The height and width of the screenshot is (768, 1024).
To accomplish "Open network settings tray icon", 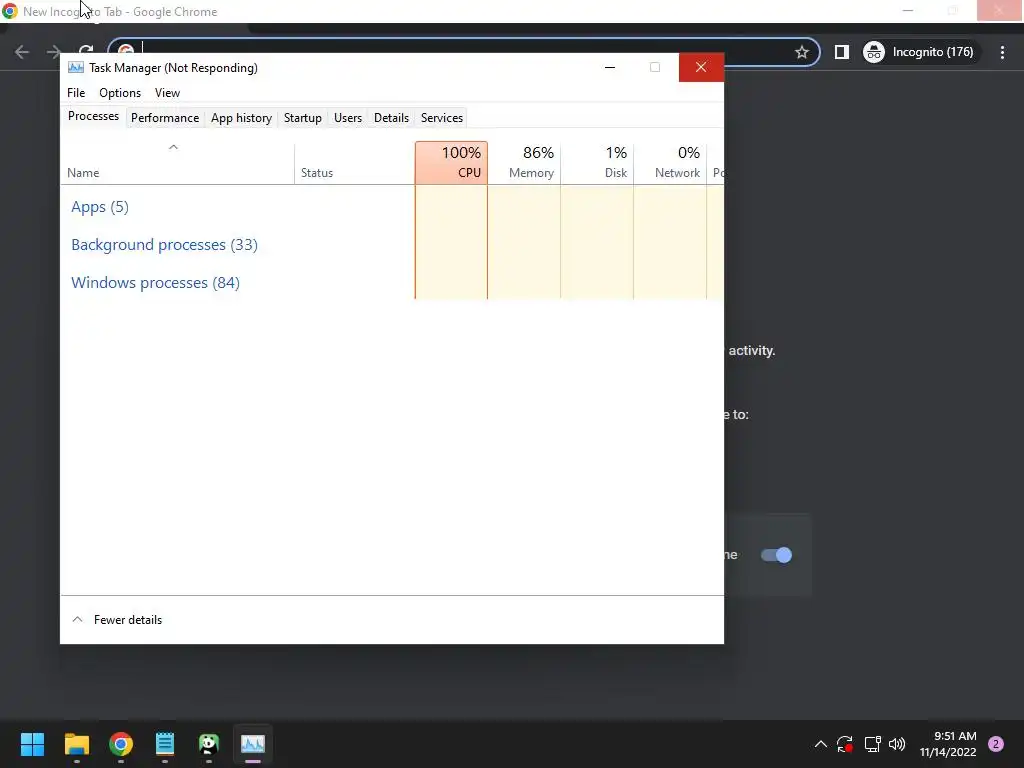I will pos(872,744).
